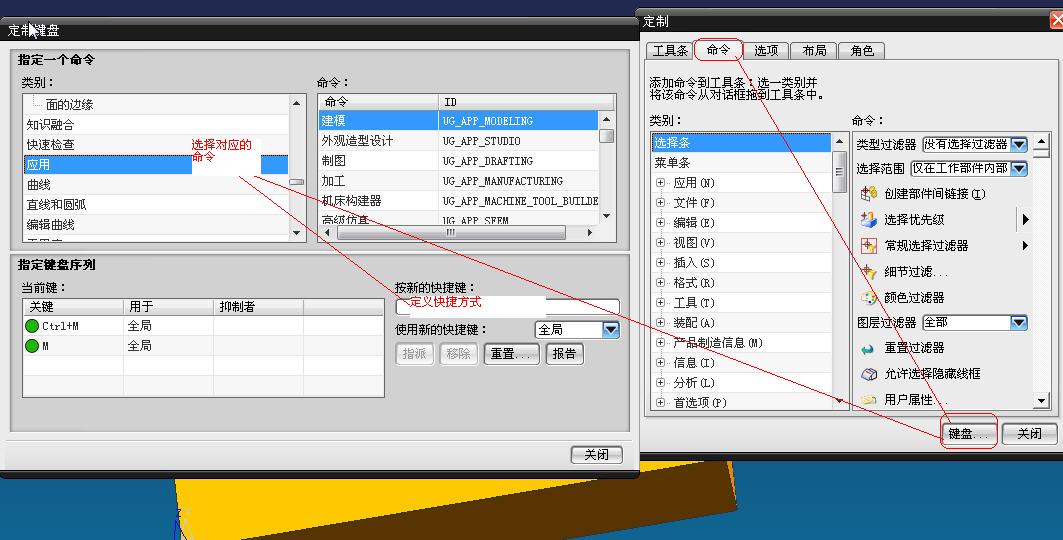Open the Type Filter (类型过滤器) dropdown
The image size is (1063, 540).
(x=1019, y=144)
